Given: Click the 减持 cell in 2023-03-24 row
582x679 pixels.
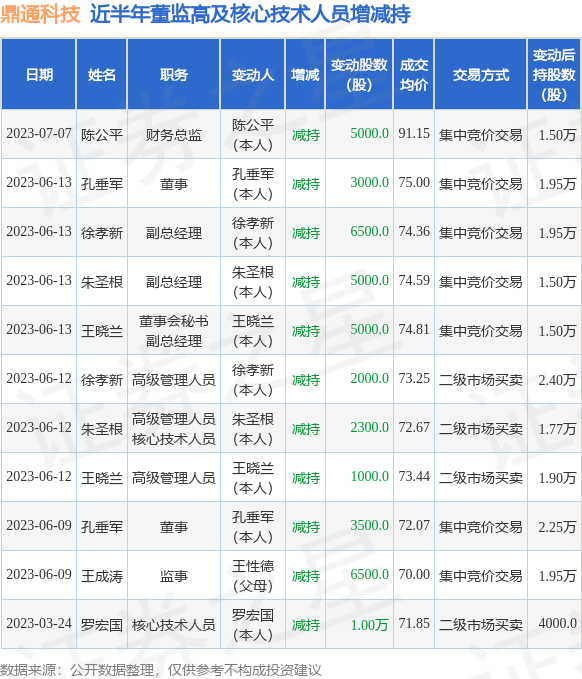Looking at the screenshot, I should tap(306, 625).
